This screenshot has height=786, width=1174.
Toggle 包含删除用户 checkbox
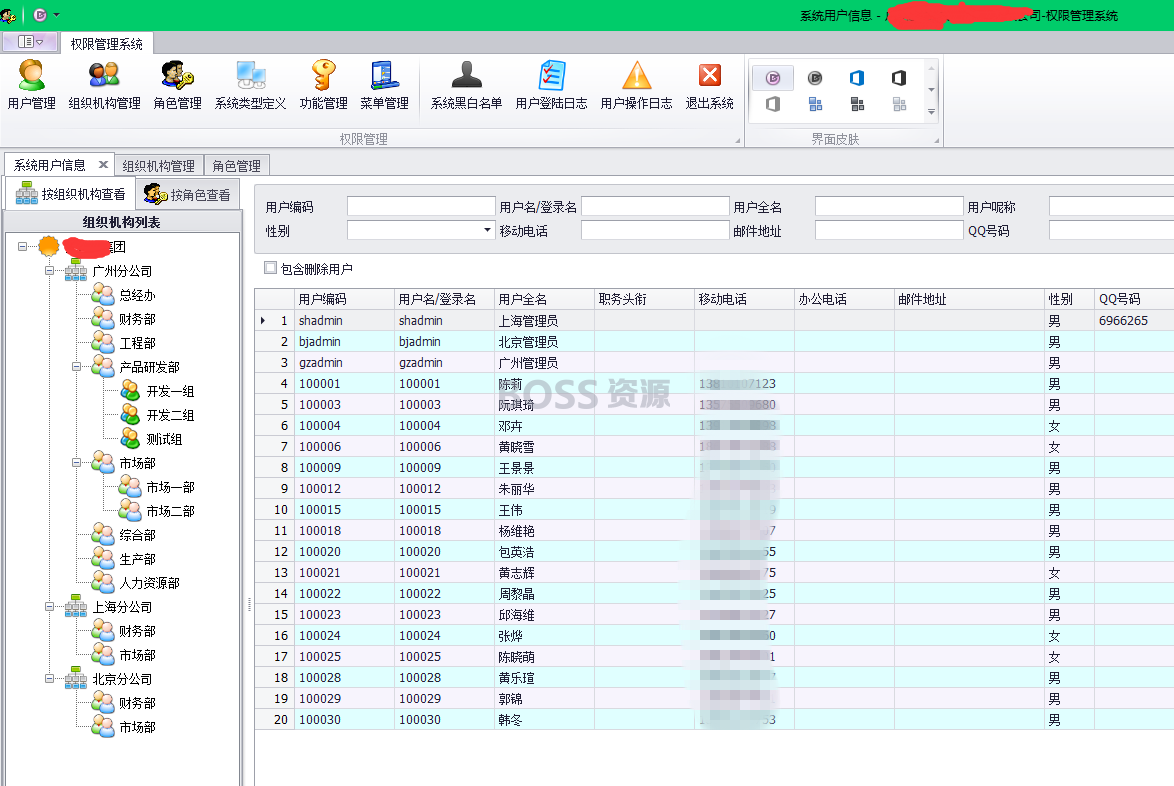click(x=270, y=267)
